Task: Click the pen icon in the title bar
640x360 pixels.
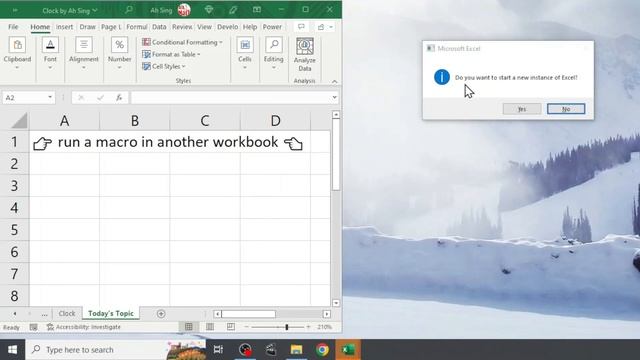Action: [233, 10]
